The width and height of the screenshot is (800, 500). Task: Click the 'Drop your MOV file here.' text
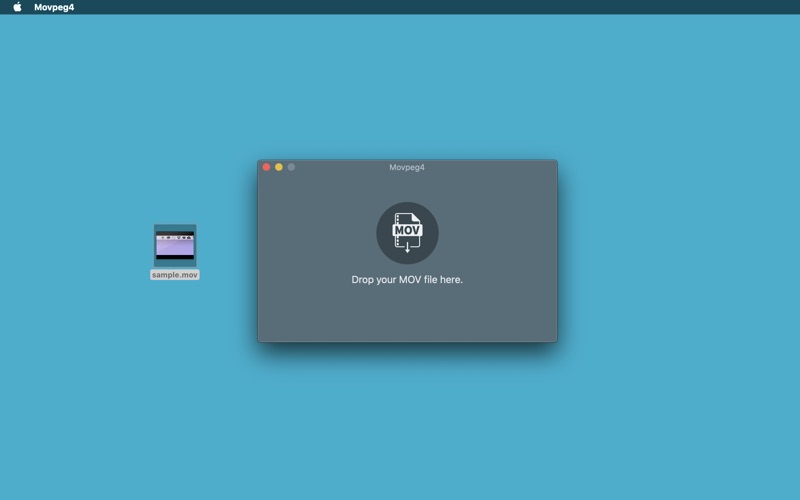pos(407,280)
